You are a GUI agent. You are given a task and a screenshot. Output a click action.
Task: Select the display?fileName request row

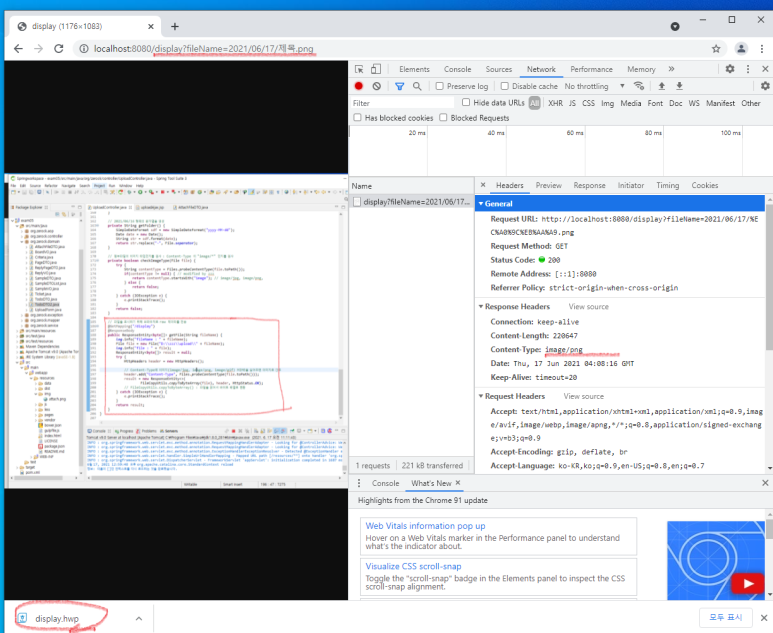point(411,202)
